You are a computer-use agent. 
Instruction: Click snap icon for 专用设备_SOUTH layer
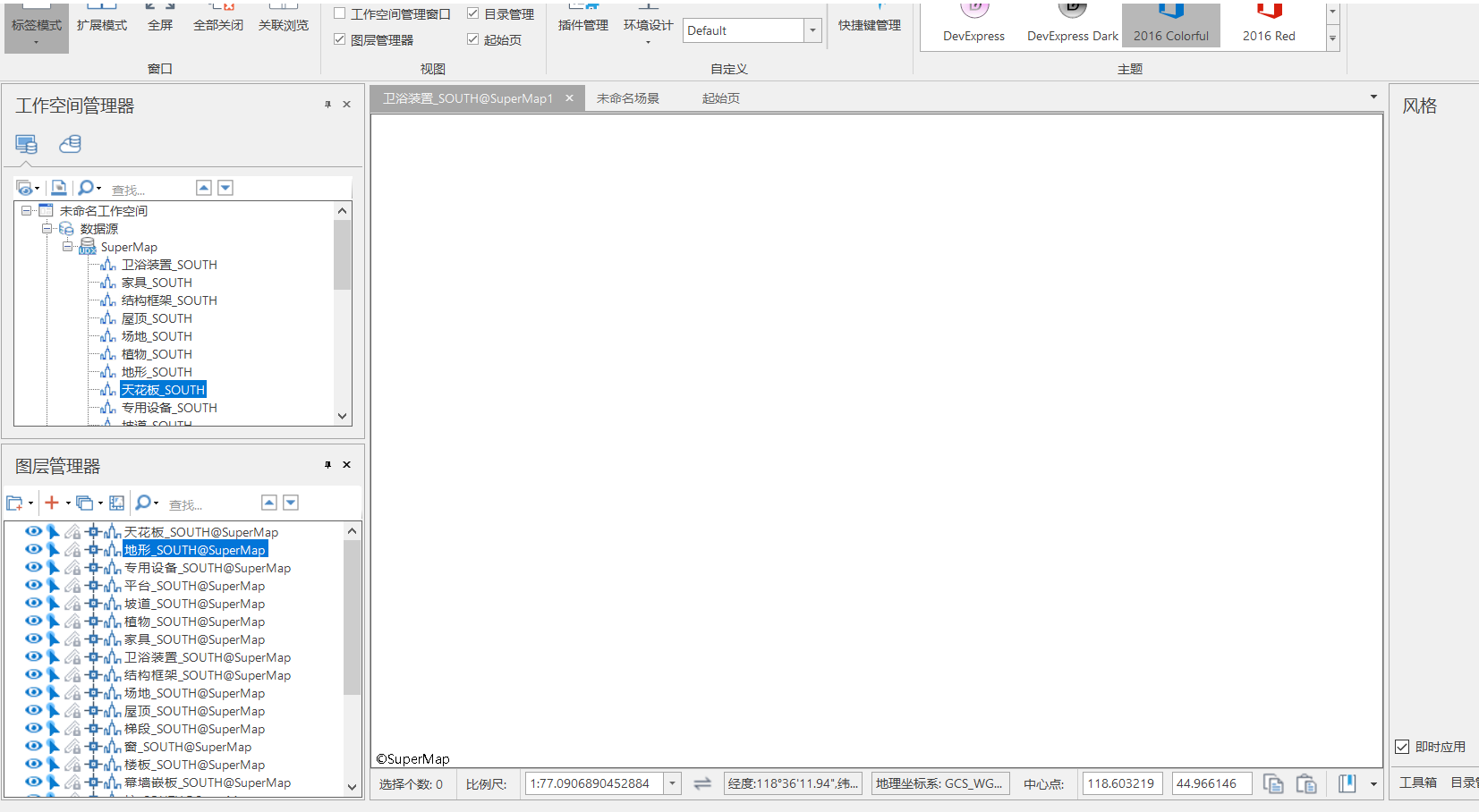pyautogui.click(x=93, y=568)
